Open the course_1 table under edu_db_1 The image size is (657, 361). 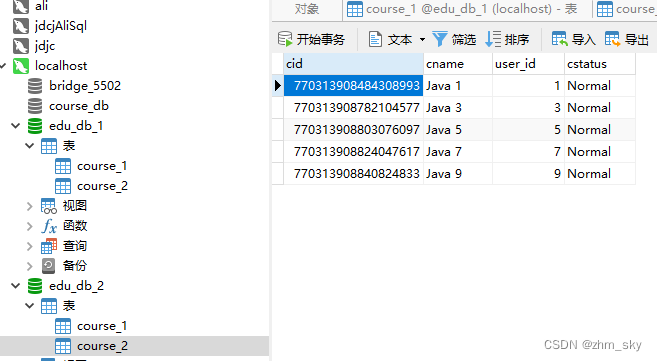[102, 166]
